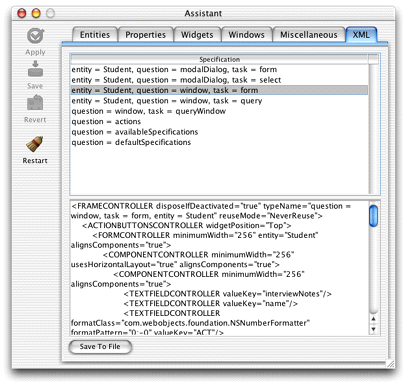Screen dimensions: 414x387
Task: Select Student window task = query row
Action: tap(219, 101)
